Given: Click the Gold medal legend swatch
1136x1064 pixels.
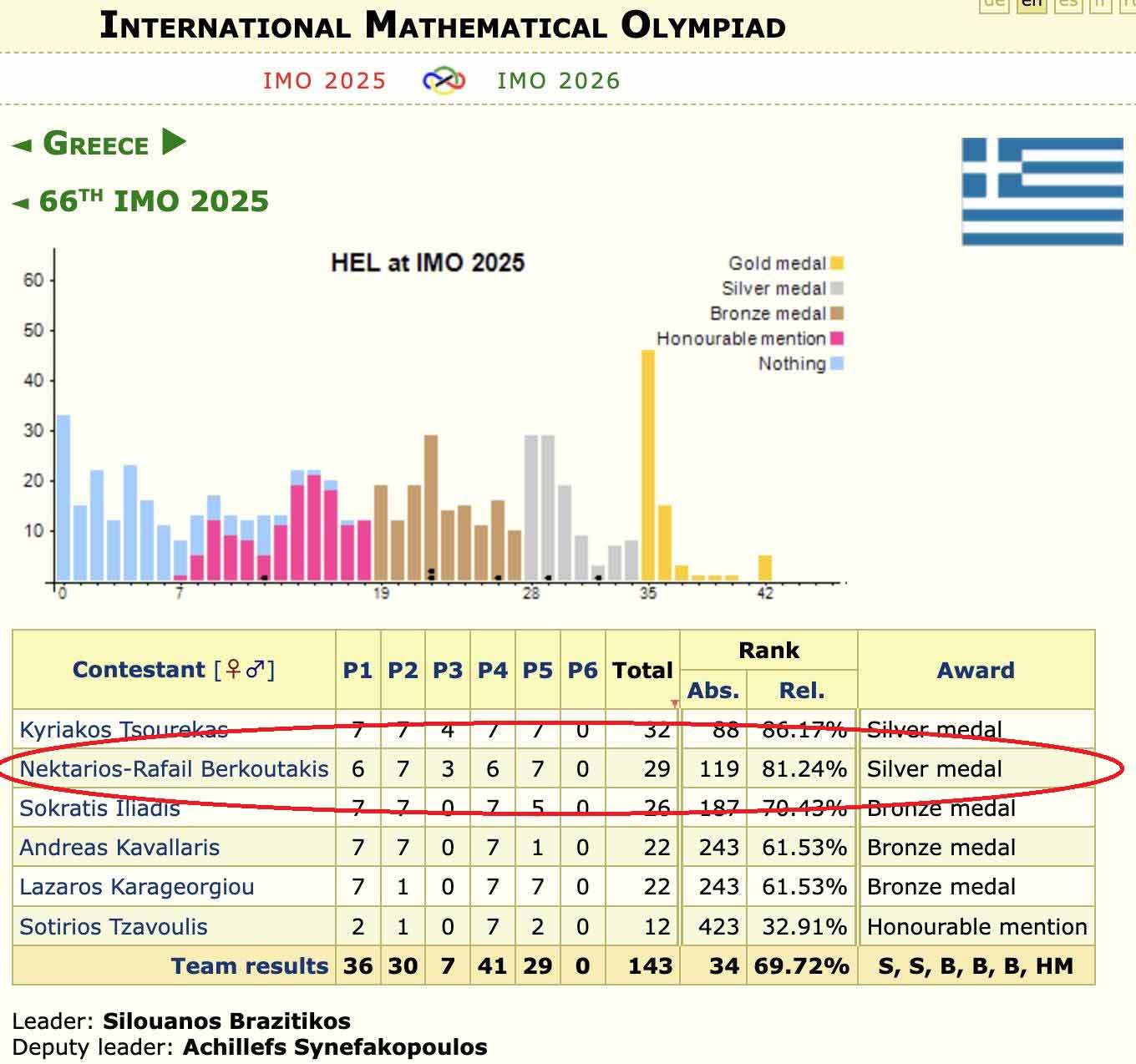Looking at the screenshot, I should coord(837,263).
